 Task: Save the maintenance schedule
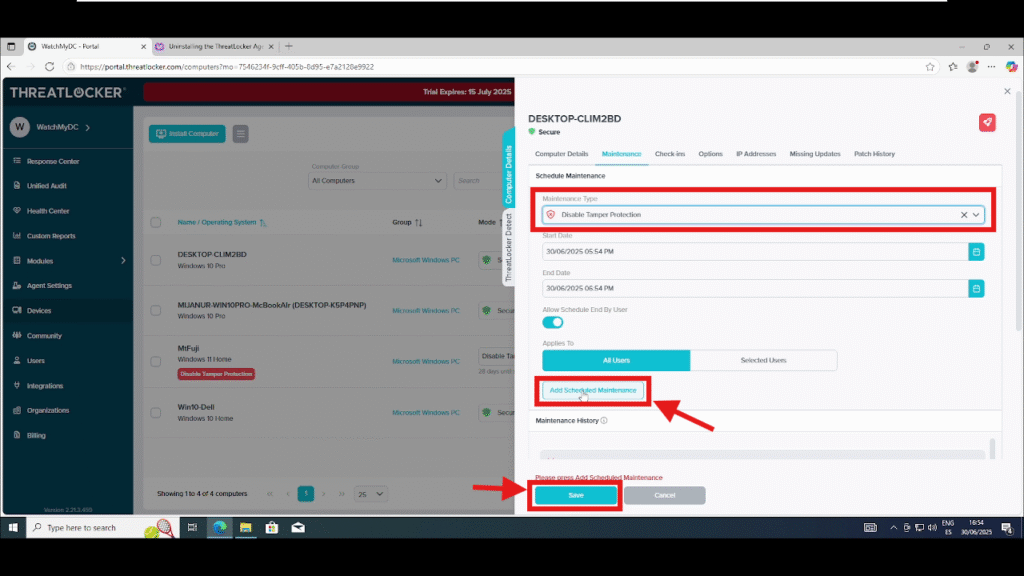[575, 495]
